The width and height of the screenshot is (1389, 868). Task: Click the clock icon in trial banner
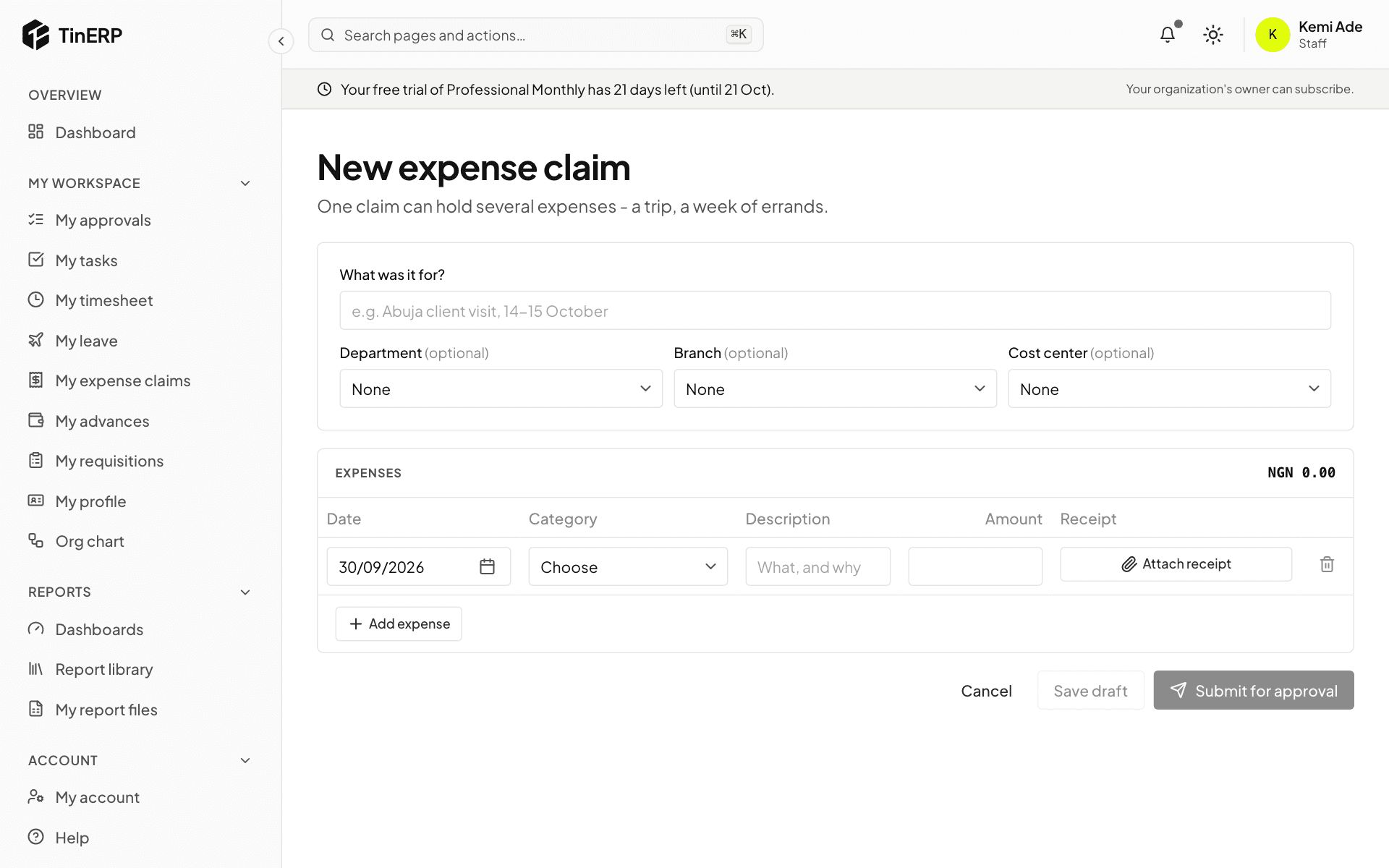click(325, 89)
